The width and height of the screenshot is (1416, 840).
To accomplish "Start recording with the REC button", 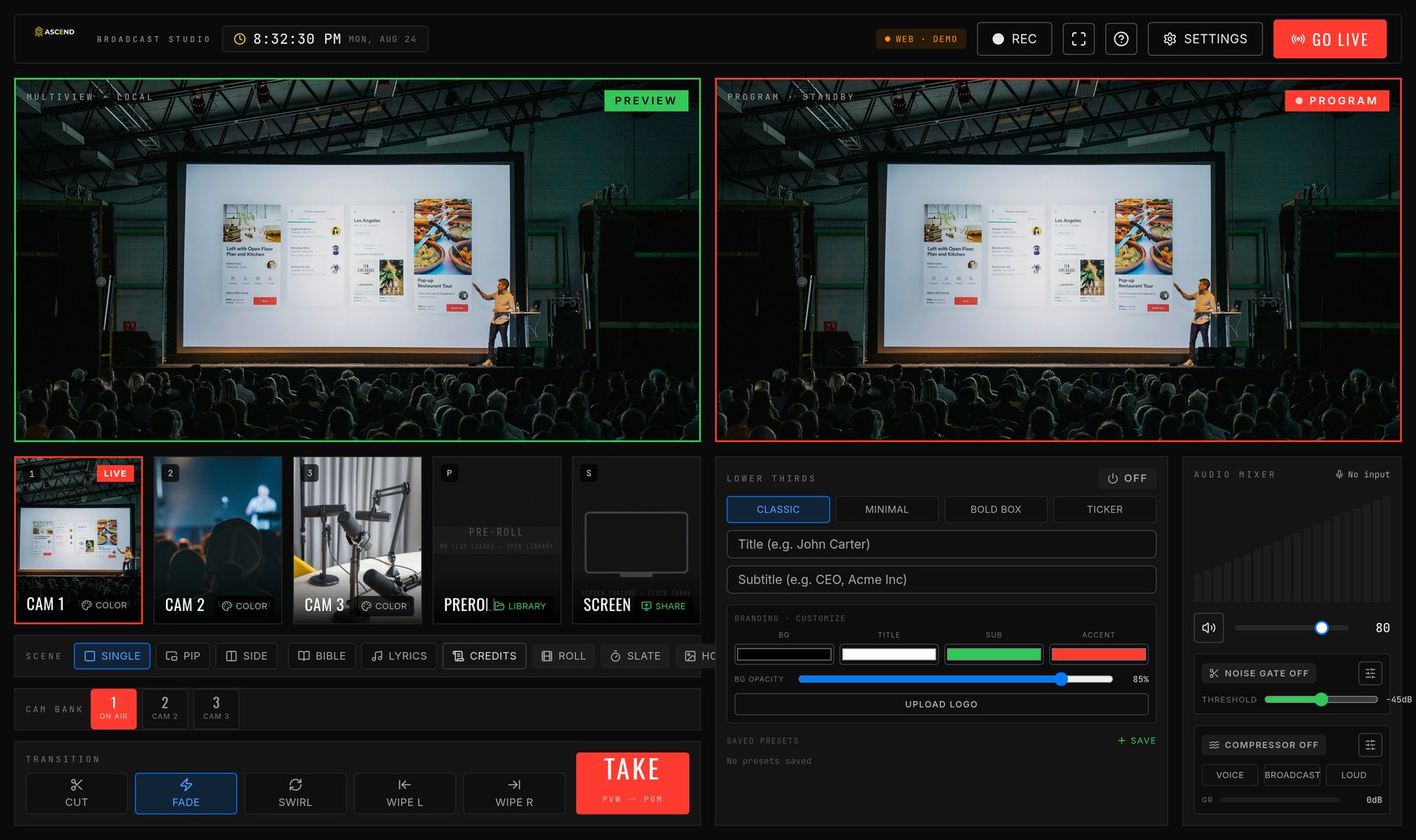I will (1014, 39).
